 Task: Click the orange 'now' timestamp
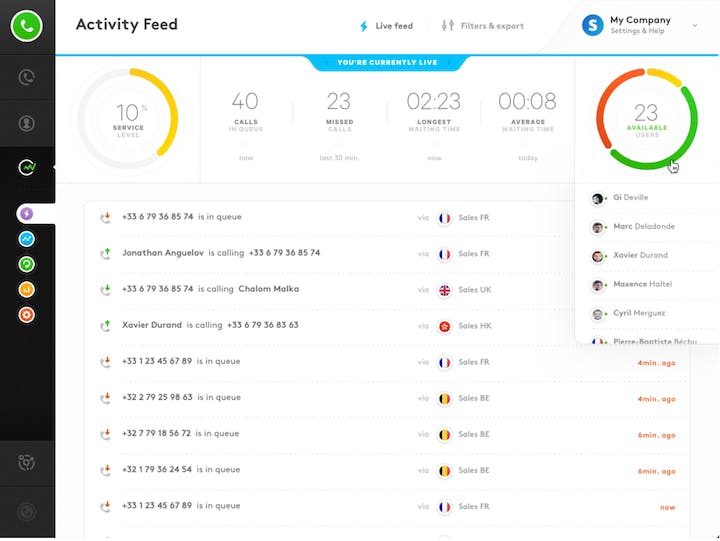(x=667, y=507)
